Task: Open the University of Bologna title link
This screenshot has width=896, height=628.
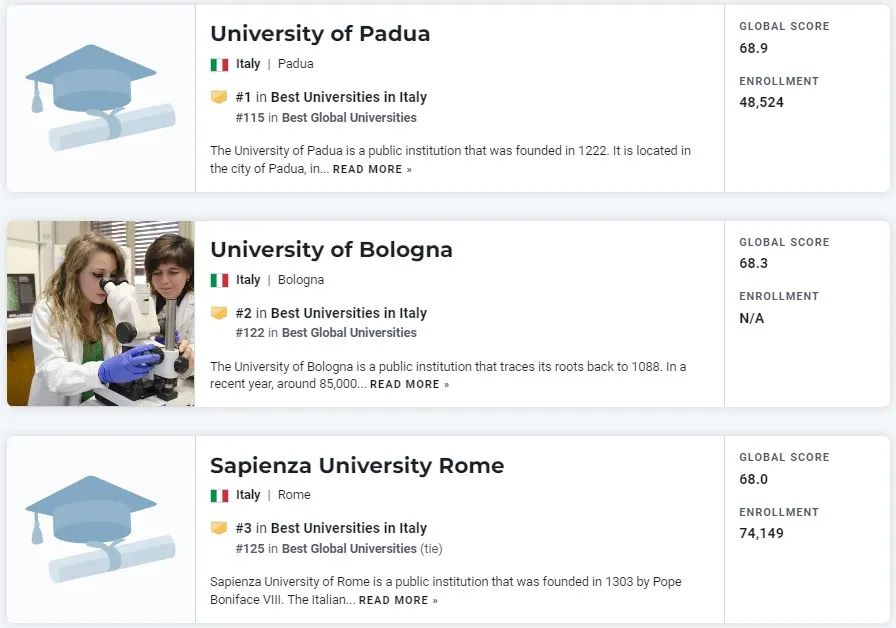Action: click(x=331, y=250)
